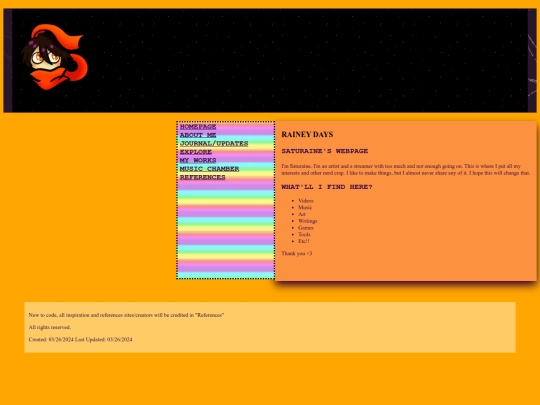The image size is (540, 405).
Task: Click the All rights reserved footer text
Action: [50, 327]
